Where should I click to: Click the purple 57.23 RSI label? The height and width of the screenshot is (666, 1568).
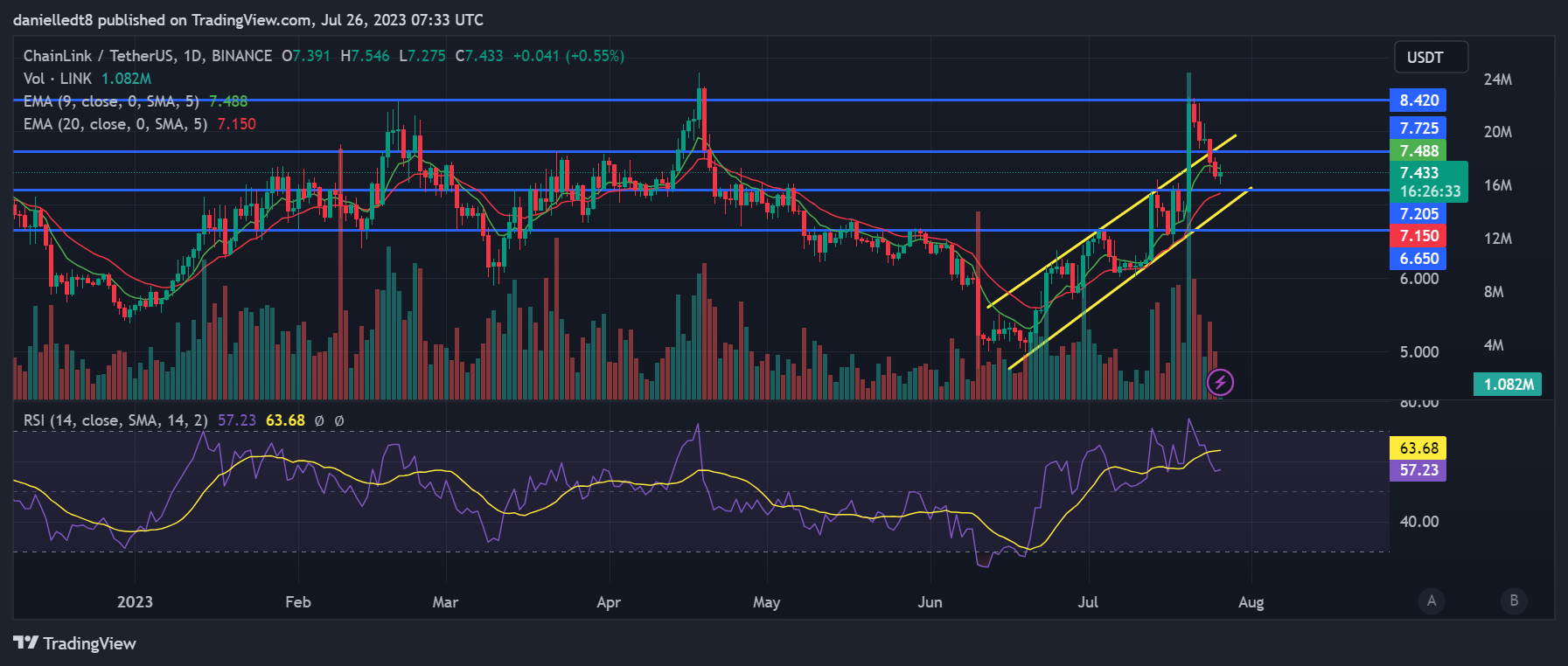click(x=1418, y=470)
